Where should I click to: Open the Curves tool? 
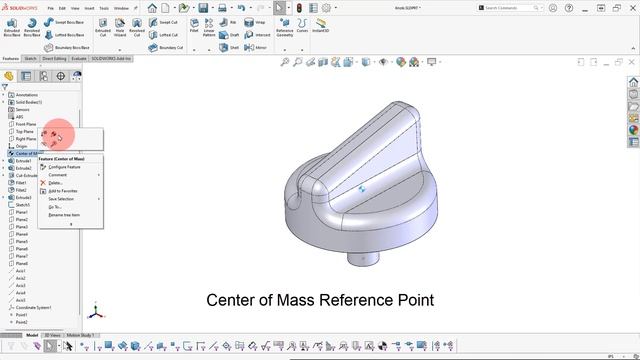pyautogui.click(x=302, y=25)
